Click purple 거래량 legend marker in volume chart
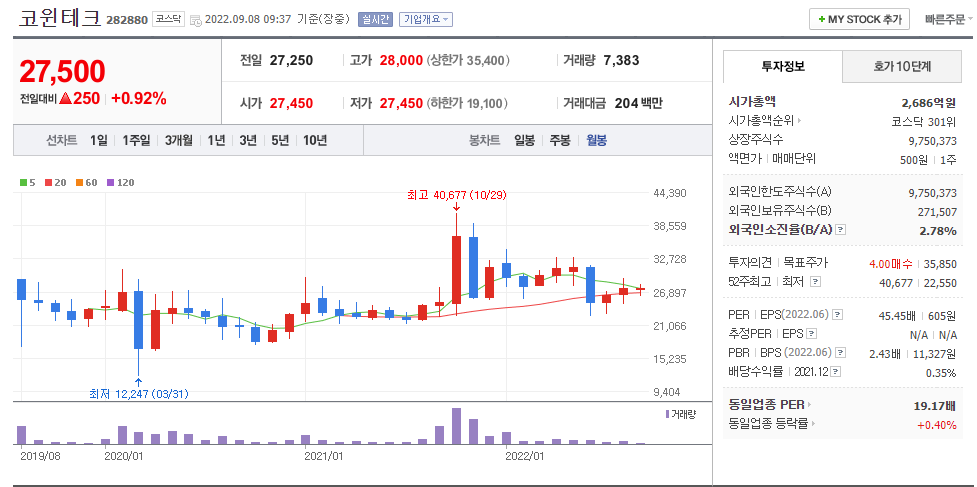 tap(668, 414)
